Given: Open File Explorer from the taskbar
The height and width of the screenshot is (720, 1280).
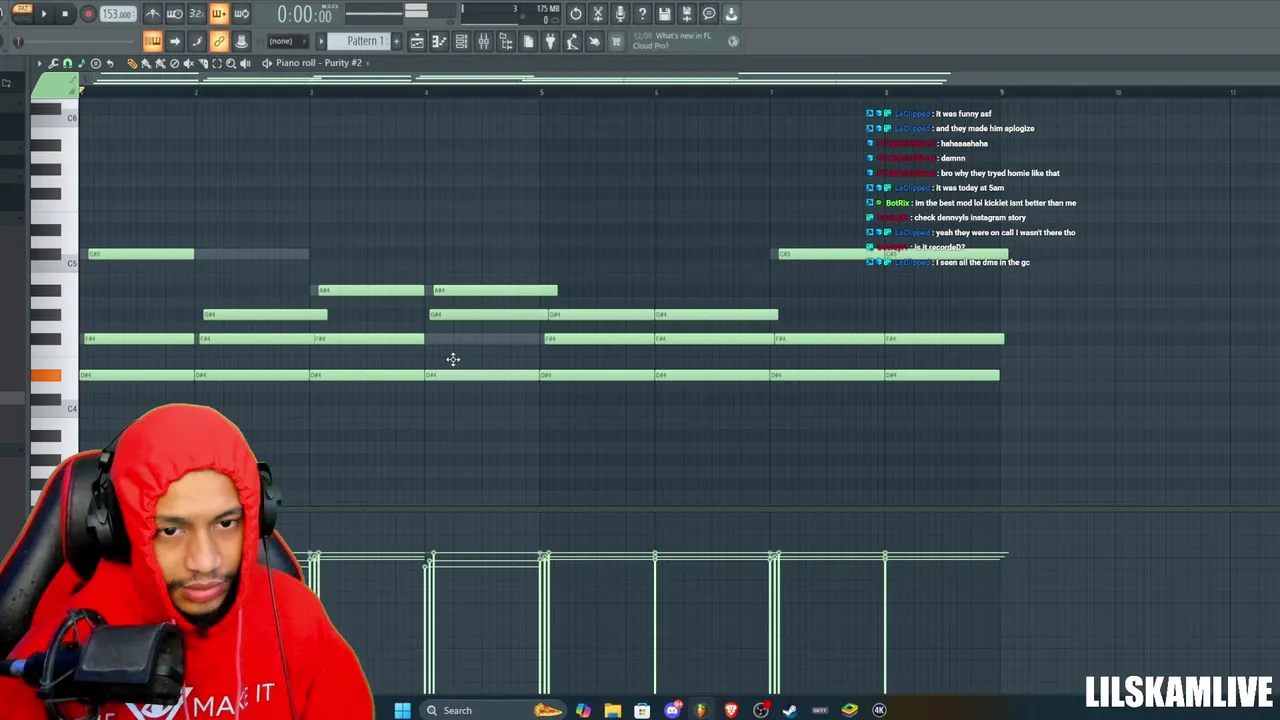Looking at the screenshot, I should tap(612, 710).
